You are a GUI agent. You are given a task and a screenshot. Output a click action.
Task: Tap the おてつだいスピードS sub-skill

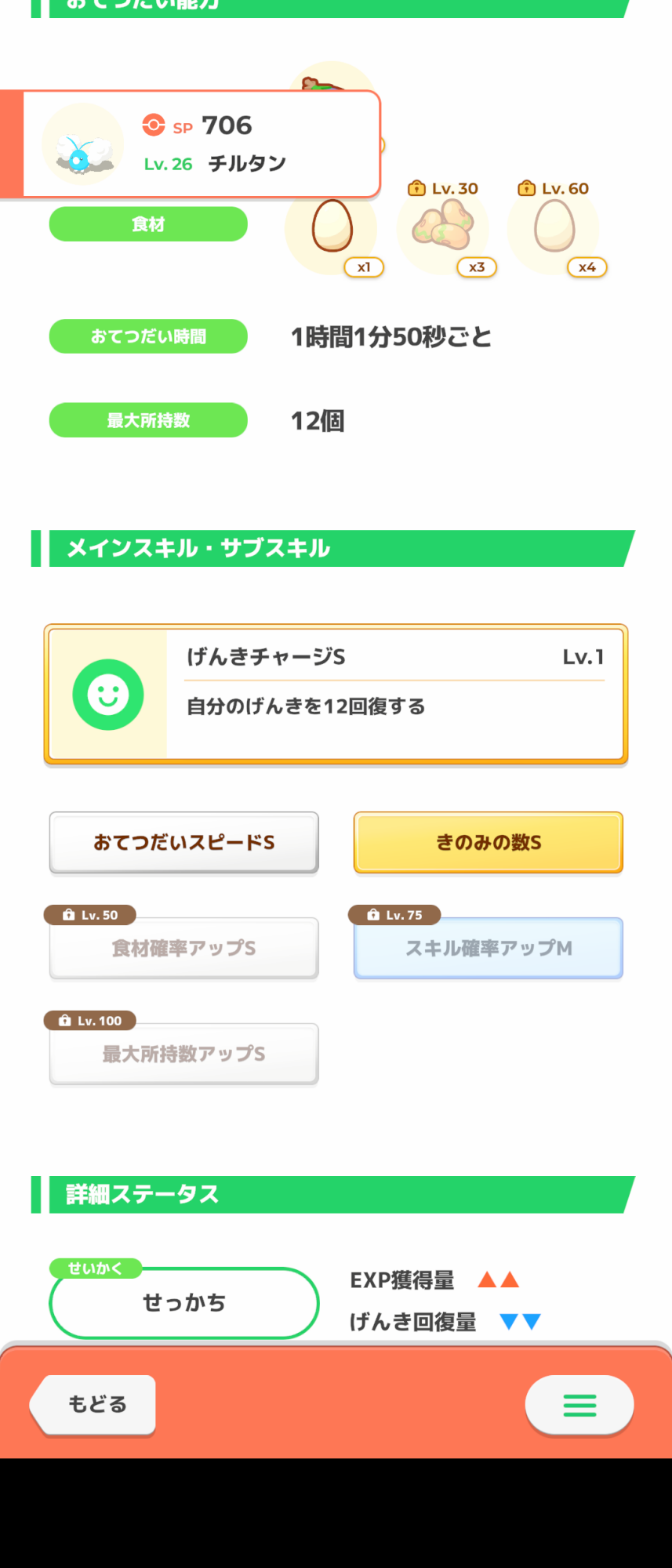[x=184, y=843]
